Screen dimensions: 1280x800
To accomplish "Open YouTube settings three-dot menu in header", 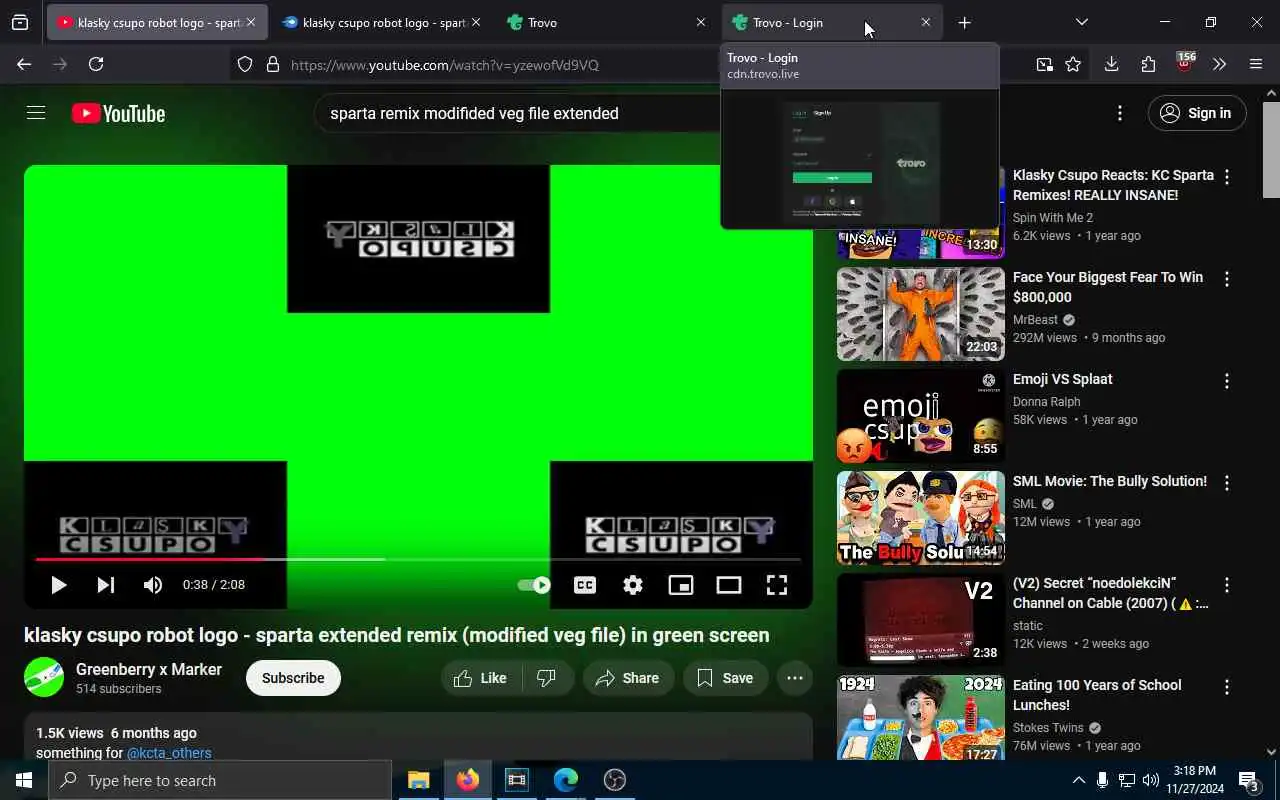I will tap(1120, 113).
